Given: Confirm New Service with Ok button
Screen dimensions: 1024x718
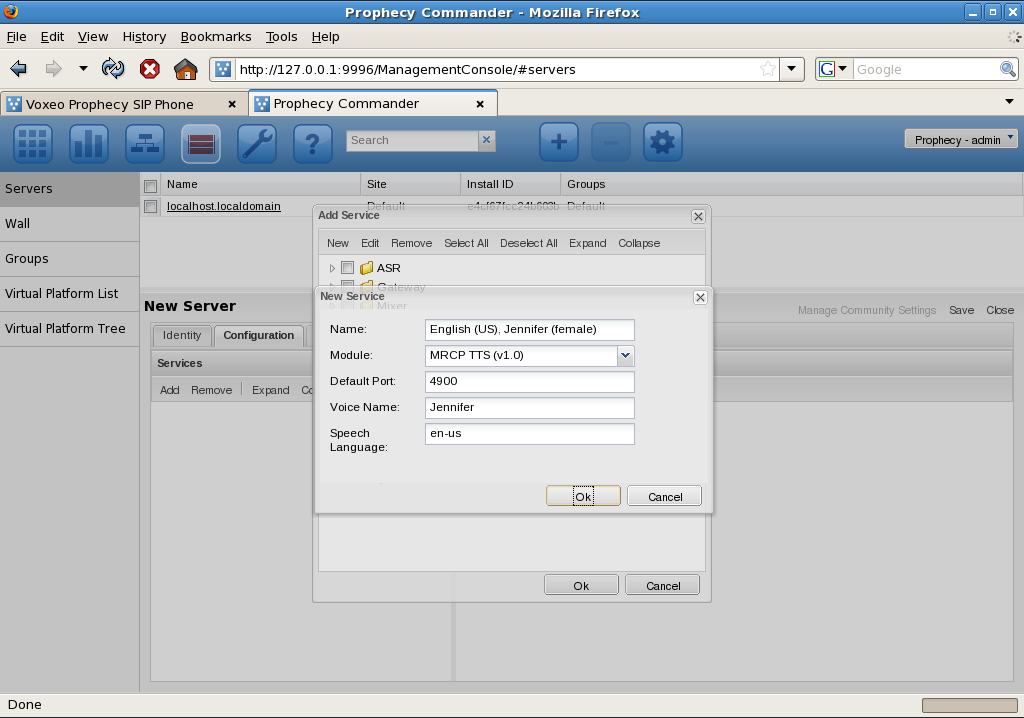Looking at the screenshot, I should (x=583, y=497).
